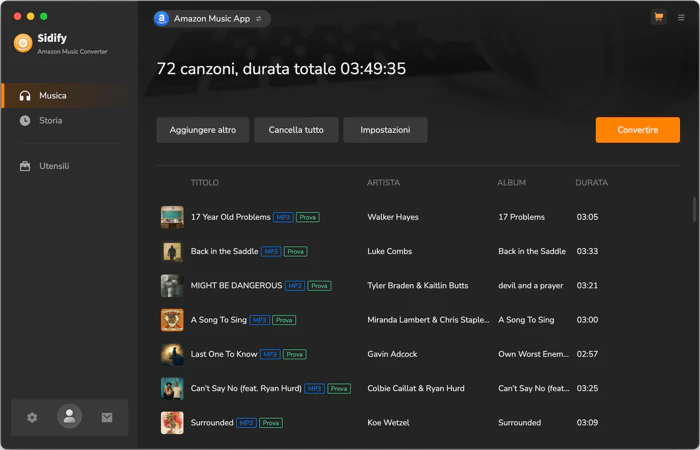
Task: Switch source via Amazon Music App swap arrows
Action: pyautogui.click(x=258, y=19)
